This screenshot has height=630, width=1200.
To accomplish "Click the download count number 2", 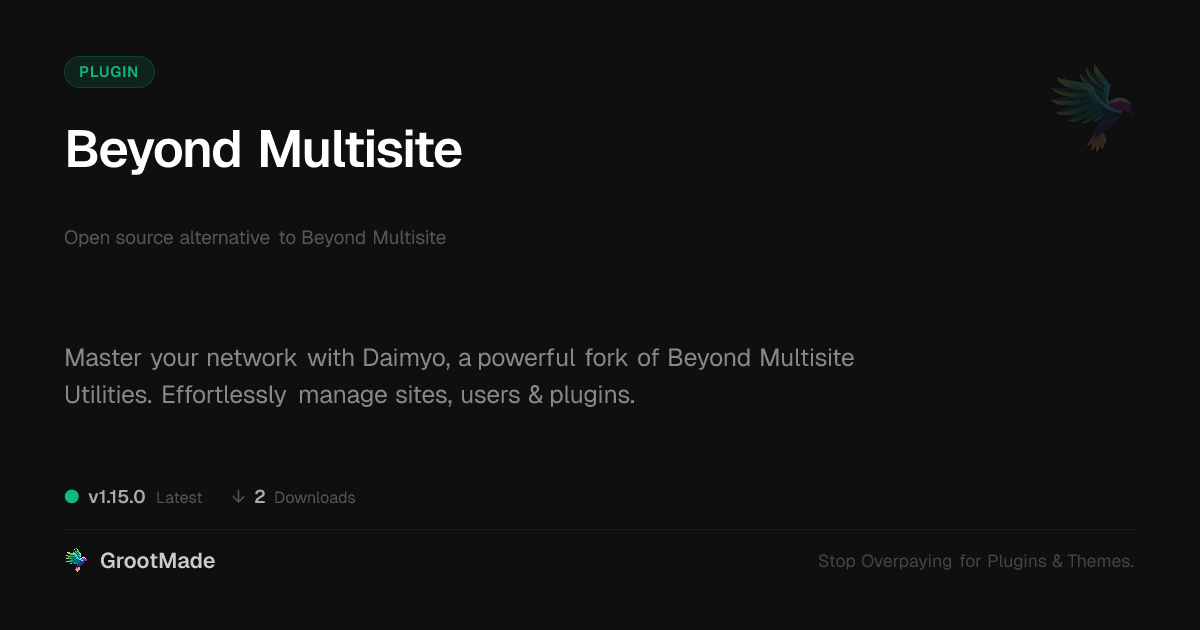I will [260, 497].
